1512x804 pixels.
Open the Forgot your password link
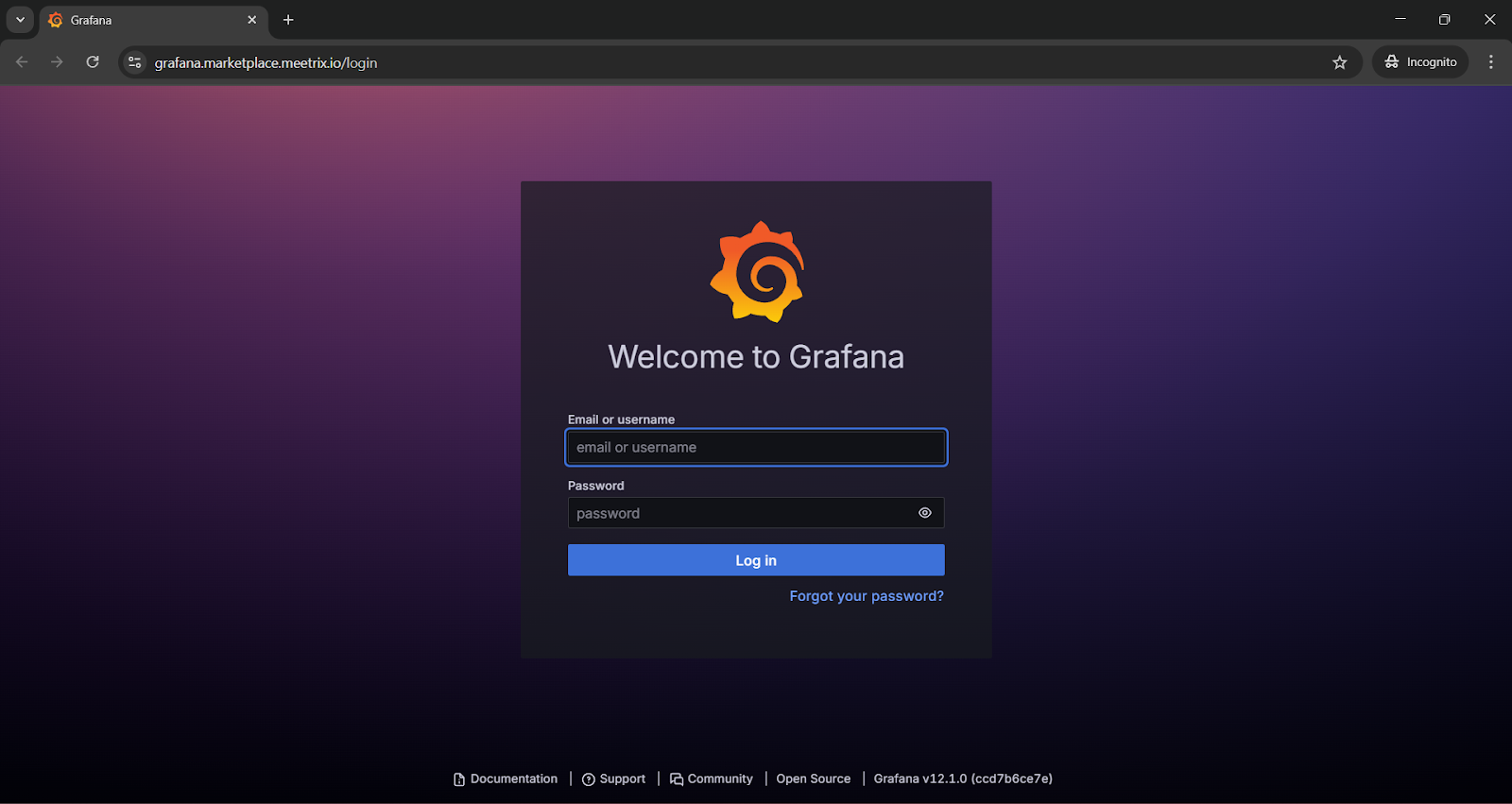pyautogui.click(x=866, y=596)
